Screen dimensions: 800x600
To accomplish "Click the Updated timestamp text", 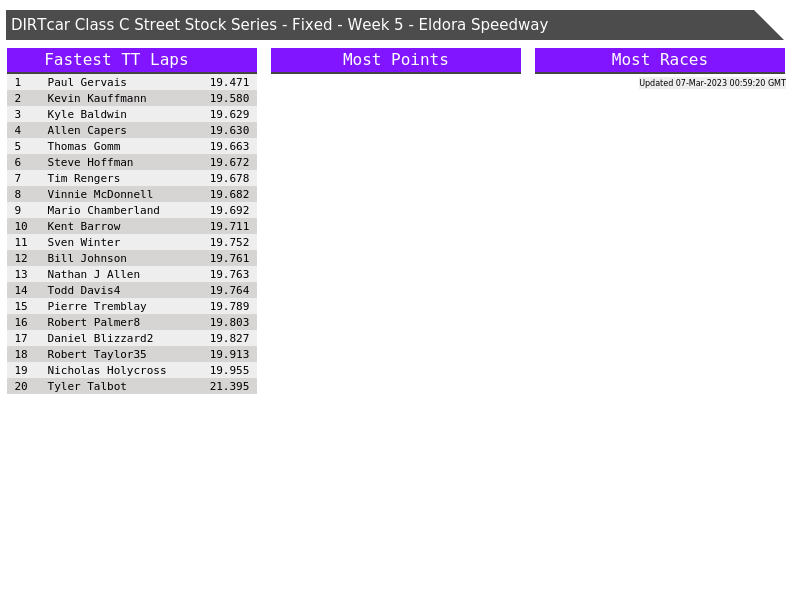I will click(712, 83).
